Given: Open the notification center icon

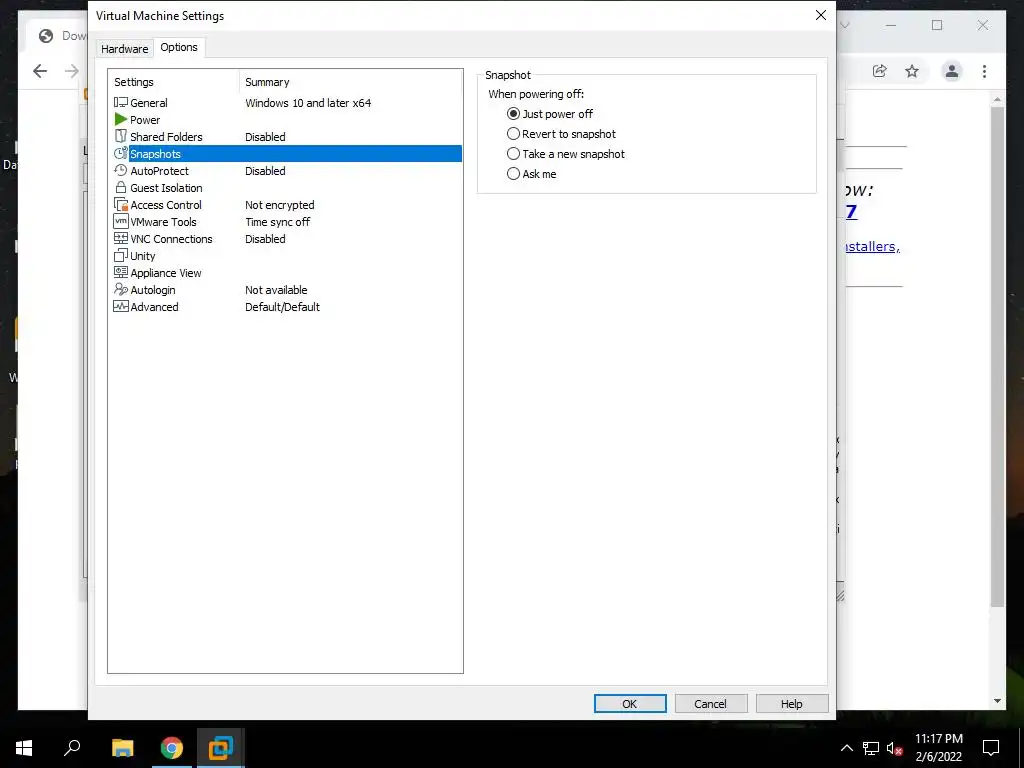Looking at the screenshot, I should [x=991, y=748].
